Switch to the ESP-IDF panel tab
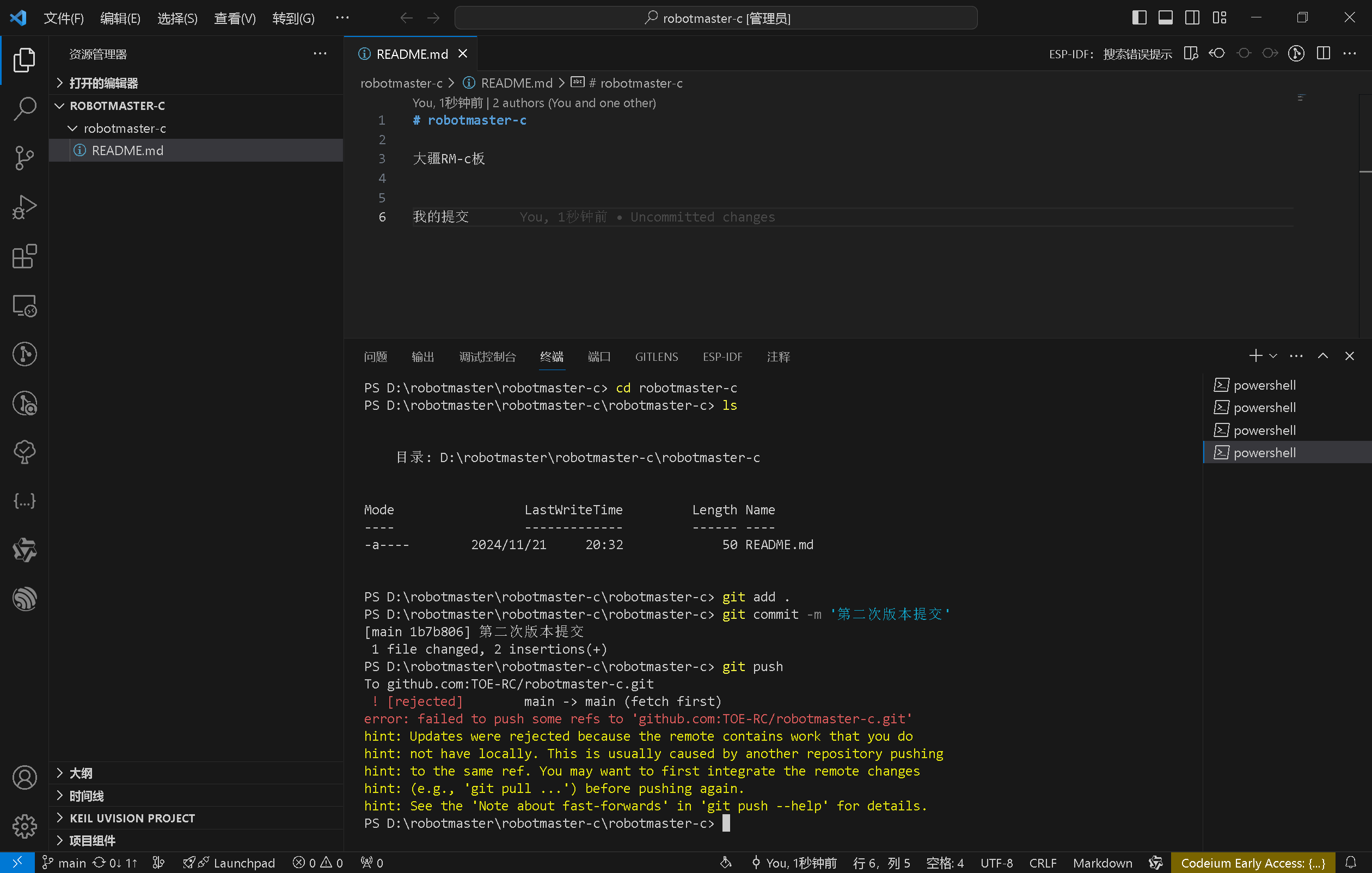 point(722,357)
